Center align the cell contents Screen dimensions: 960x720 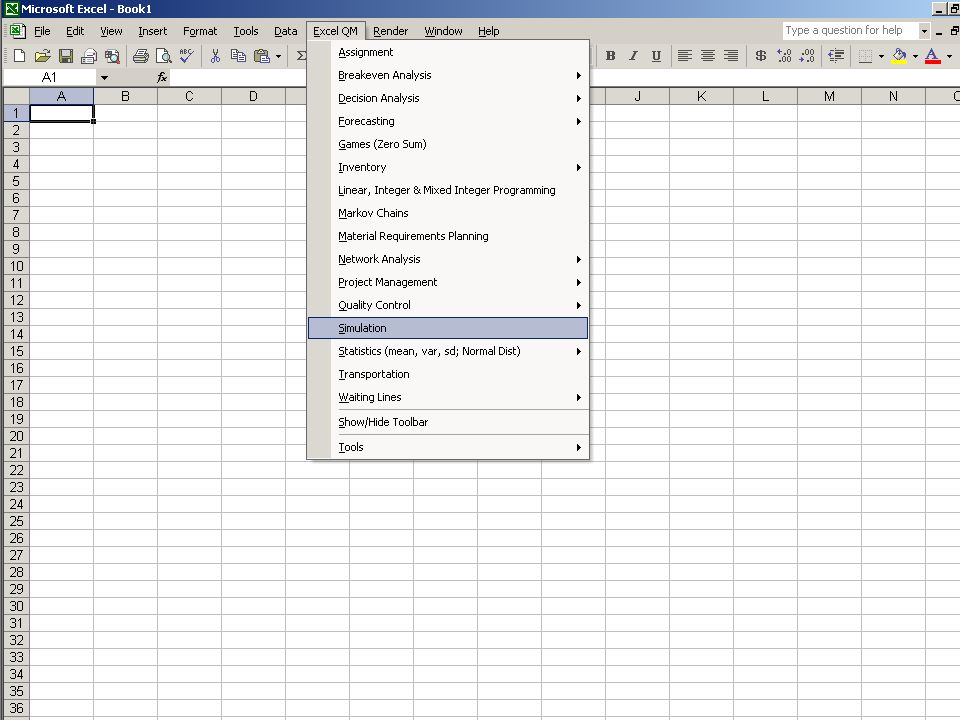tap(708, 56)
